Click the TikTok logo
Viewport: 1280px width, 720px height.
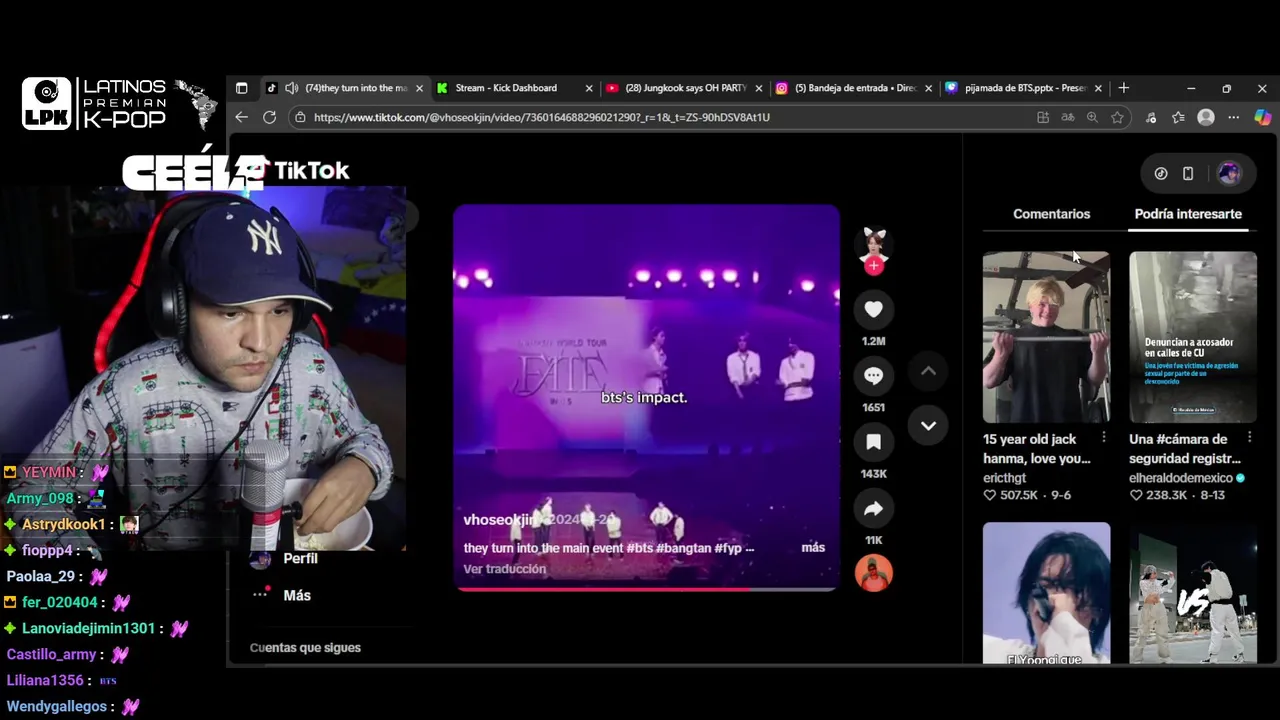pos(300,171)
